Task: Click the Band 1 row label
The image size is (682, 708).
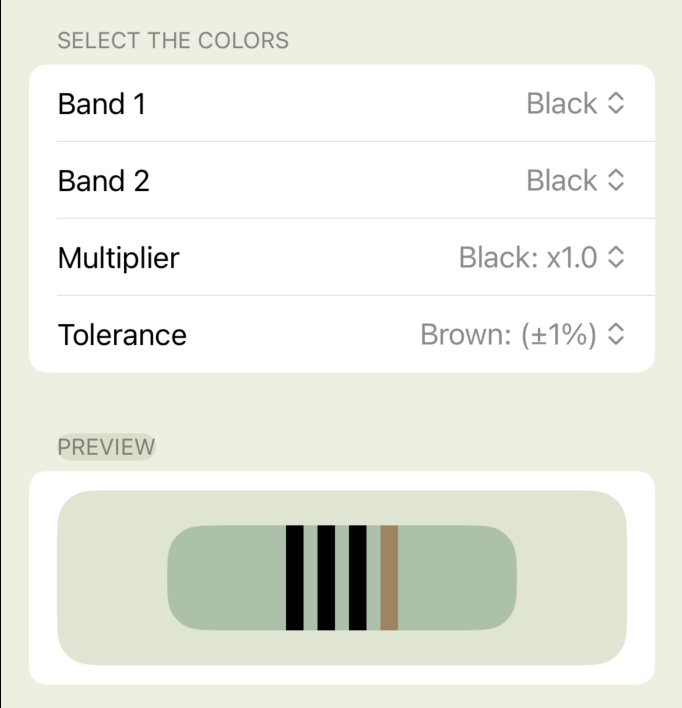Action: point(102,104)
